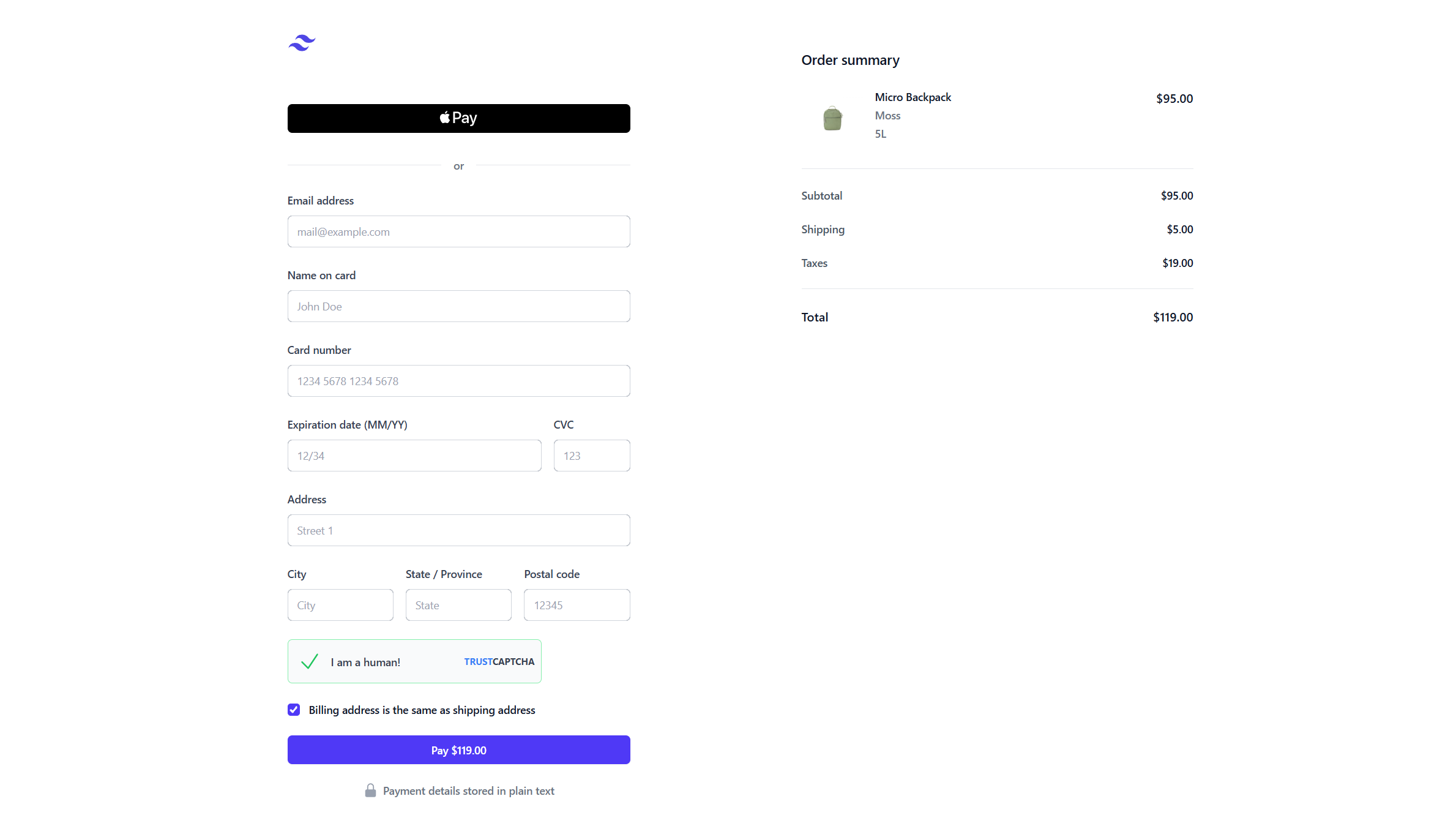Click the TRUSTCAPTCHA brand logo
The image size is (1456, 826).
click(x=499, y=661)
